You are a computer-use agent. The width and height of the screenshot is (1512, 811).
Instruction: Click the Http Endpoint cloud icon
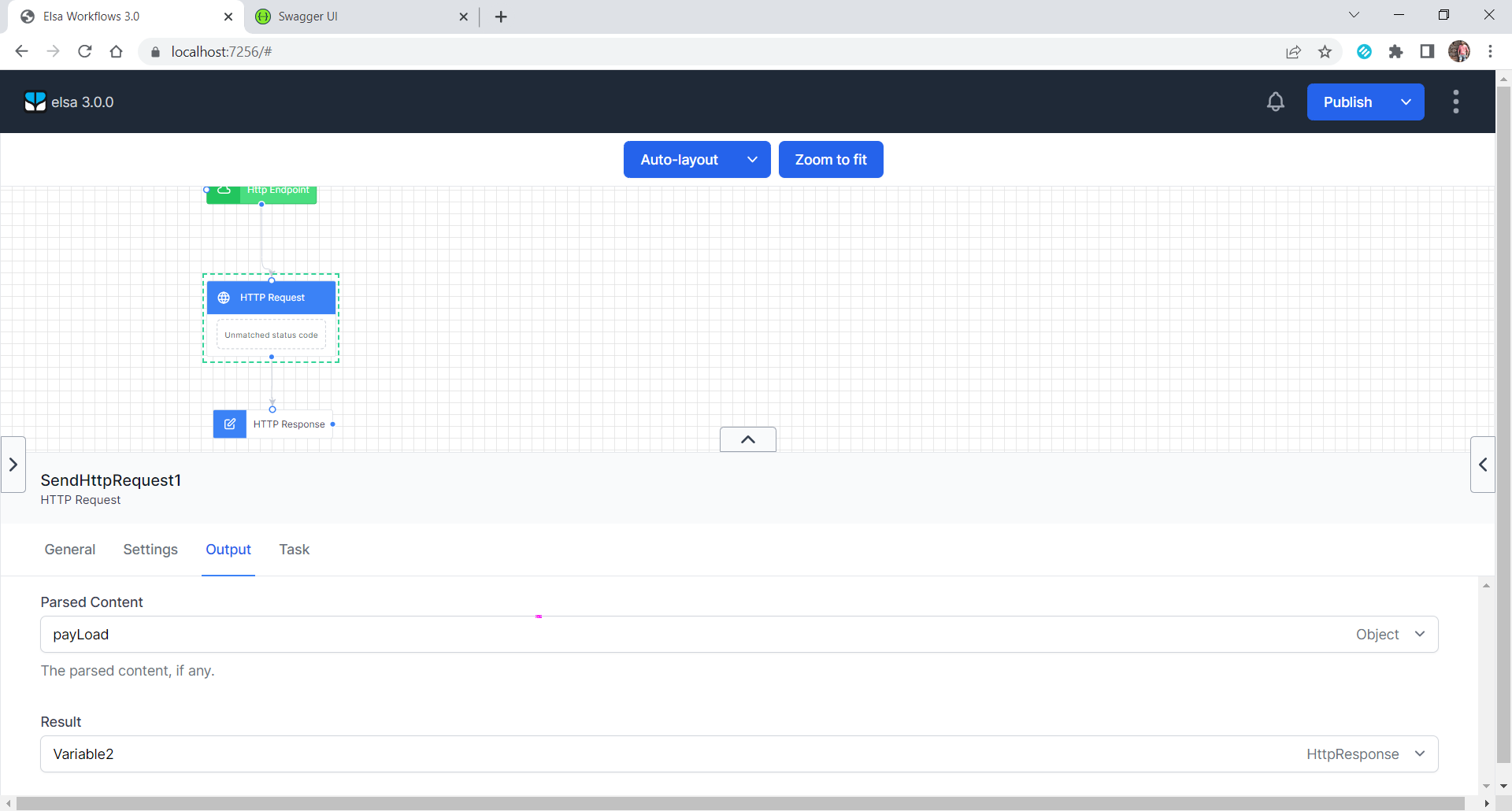tap(224, 191)
